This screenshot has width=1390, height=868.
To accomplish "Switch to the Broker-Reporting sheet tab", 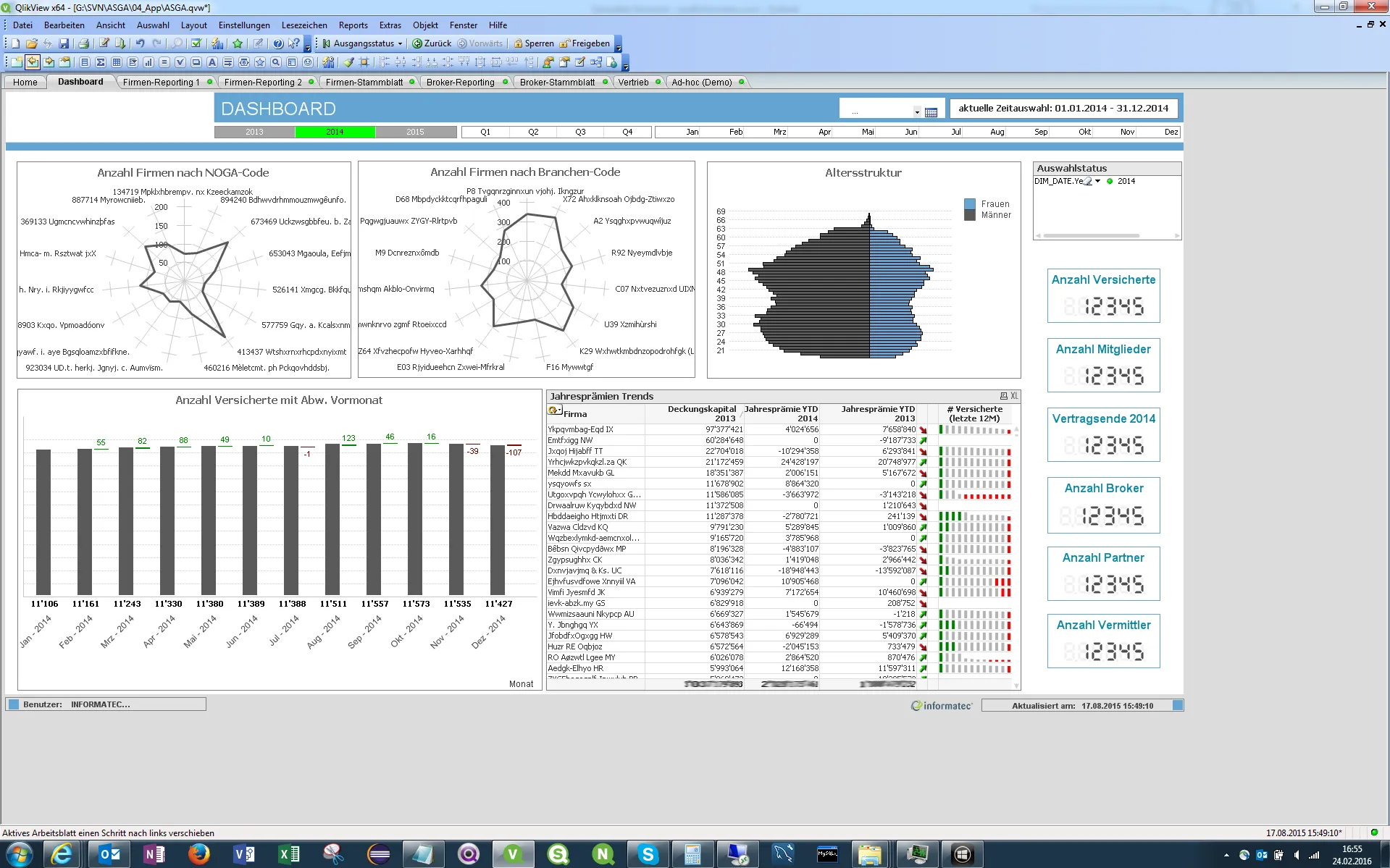I will [461, 82].
